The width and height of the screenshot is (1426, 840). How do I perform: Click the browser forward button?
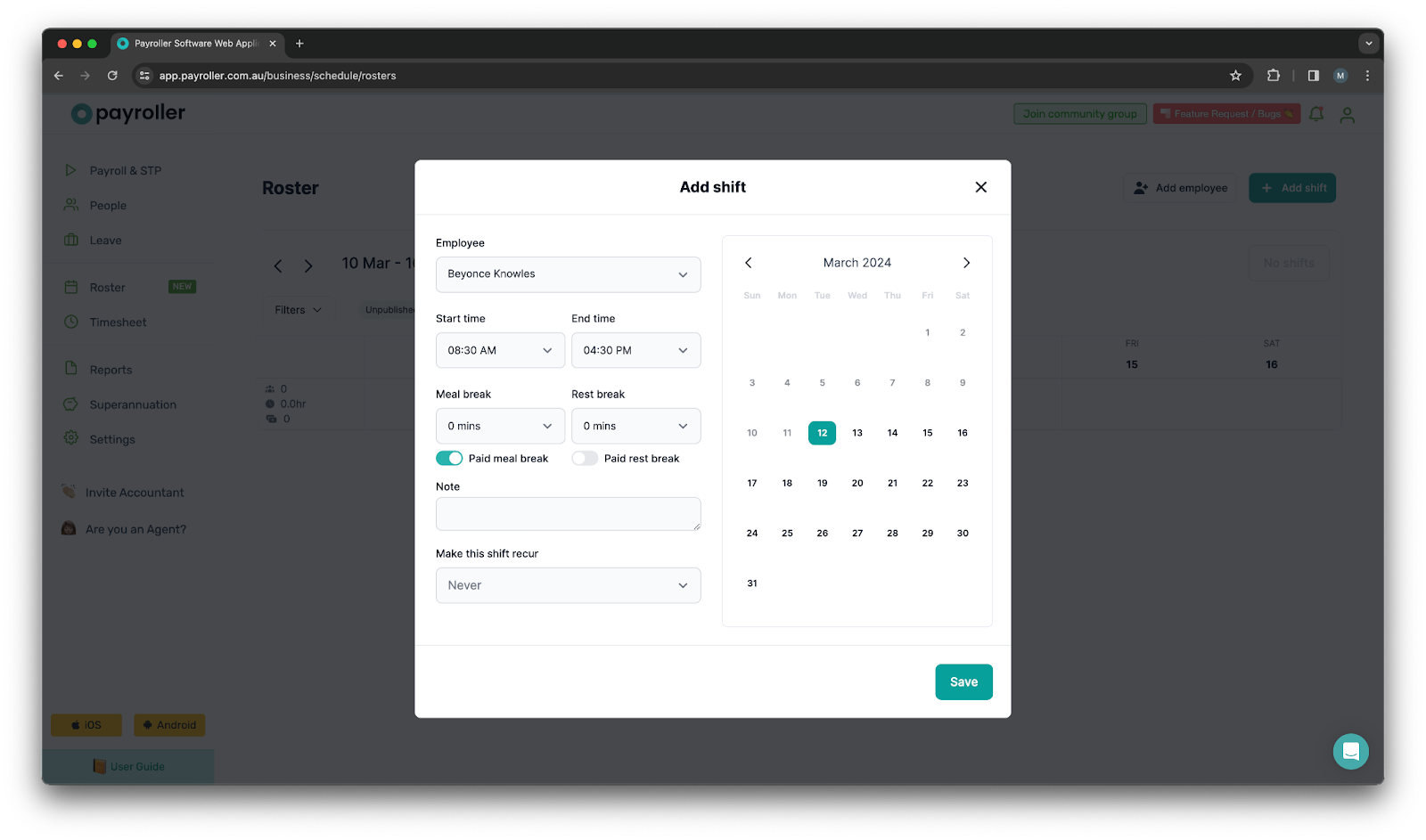coord(86,76)
